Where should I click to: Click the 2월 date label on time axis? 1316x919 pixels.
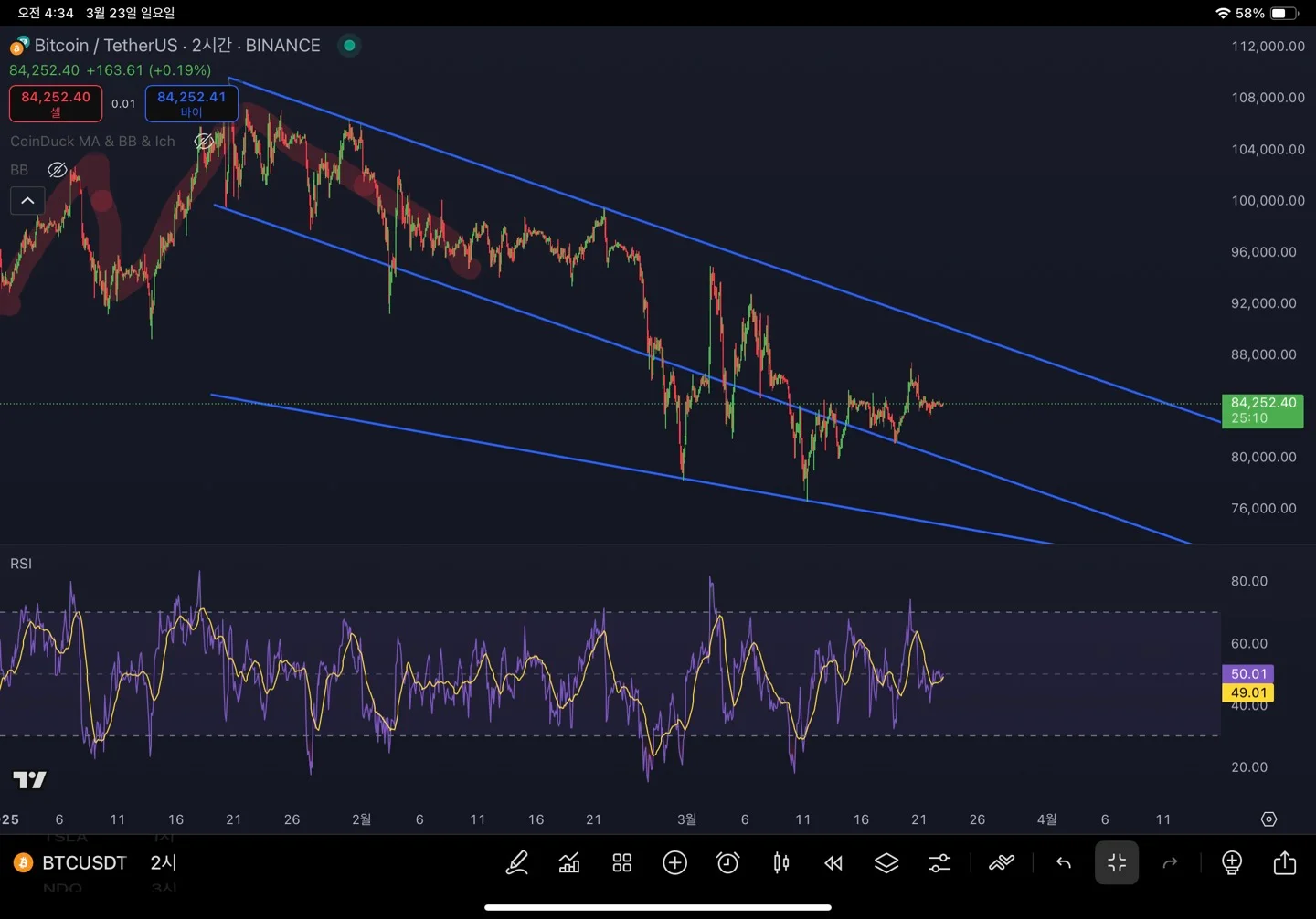tap(361, 819)
